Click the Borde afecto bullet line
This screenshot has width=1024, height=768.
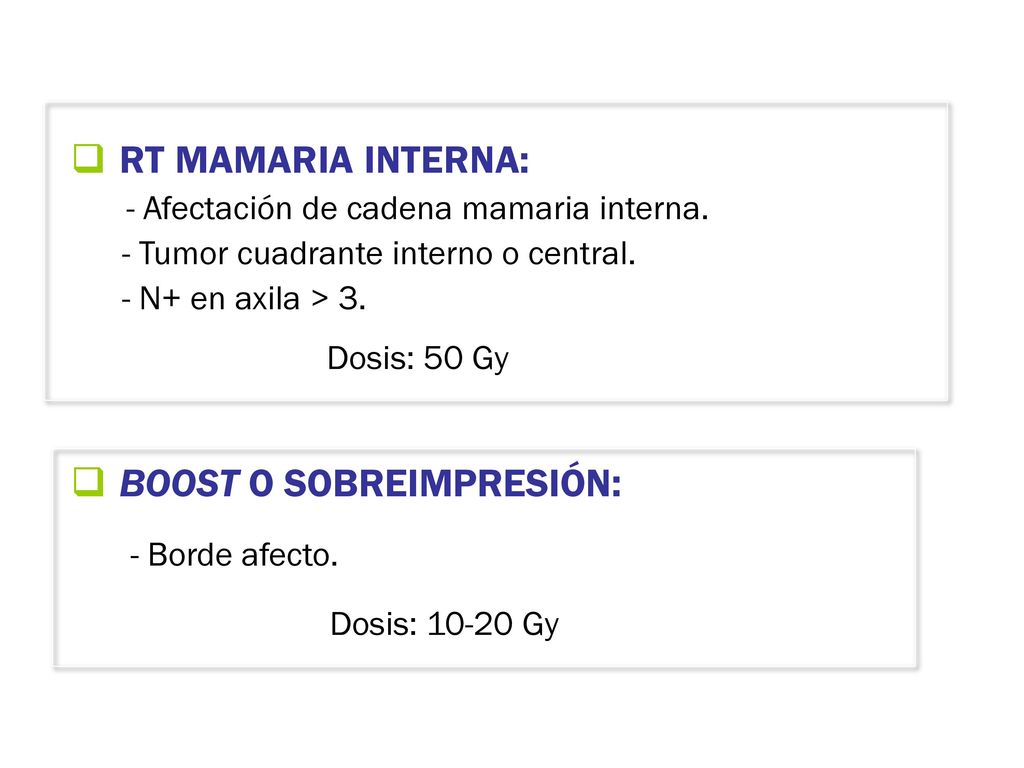(x=234, y=556)
